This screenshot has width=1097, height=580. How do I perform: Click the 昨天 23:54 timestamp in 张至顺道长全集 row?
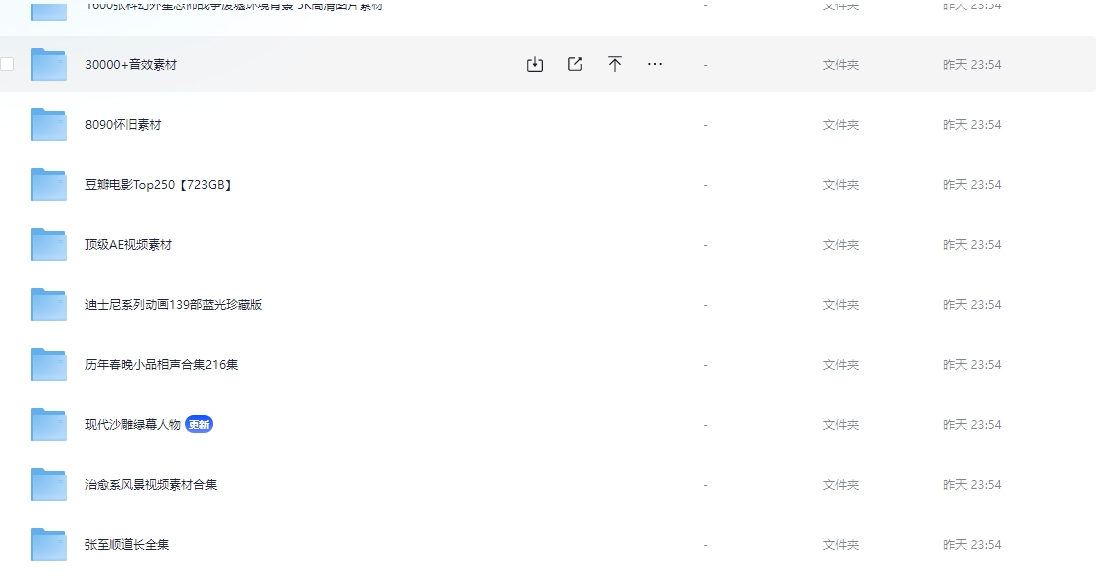[971, 545]
